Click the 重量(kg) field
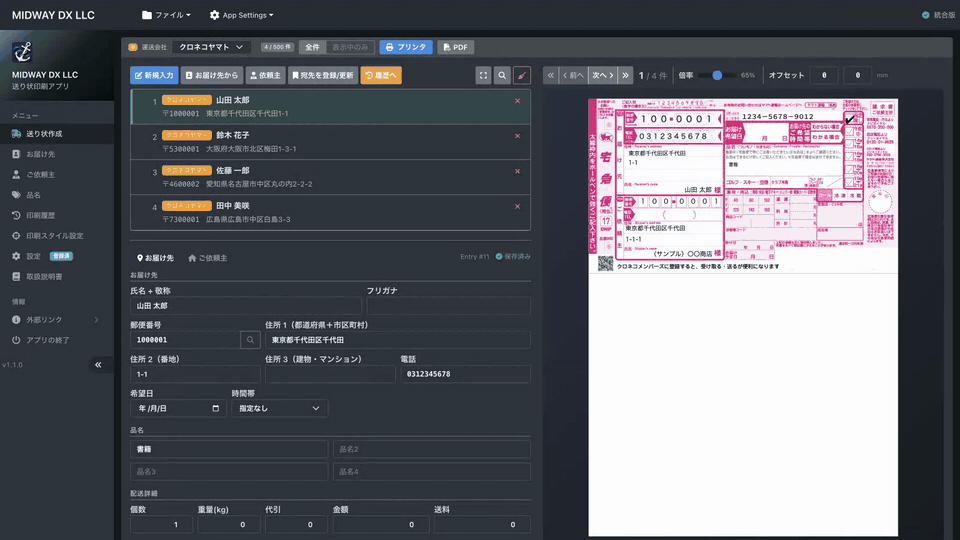The height and width of the screenshot is (540, 960). tap(229, 525)
